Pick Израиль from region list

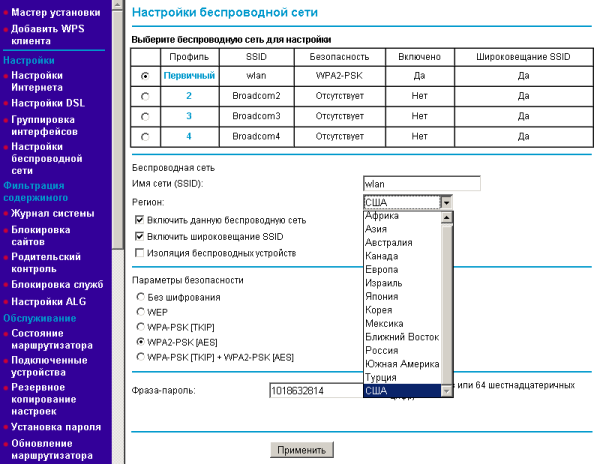pyautogui.click(x=402, y=283)
